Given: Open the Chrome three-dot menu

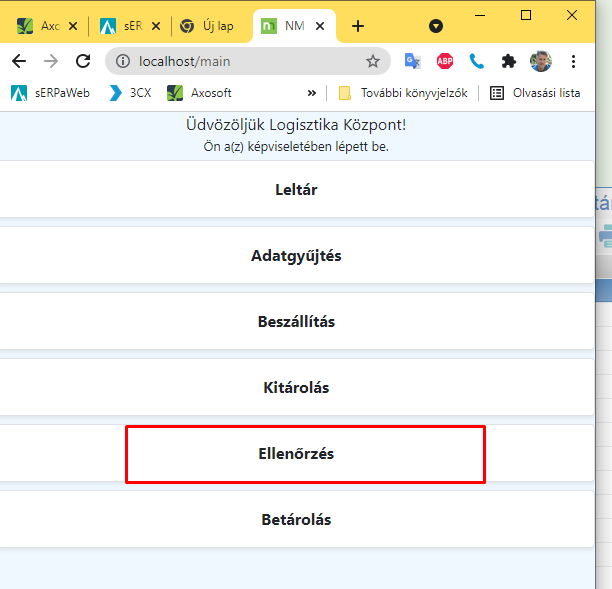Looking at the screenshot, I should click(x=573, y=61).
